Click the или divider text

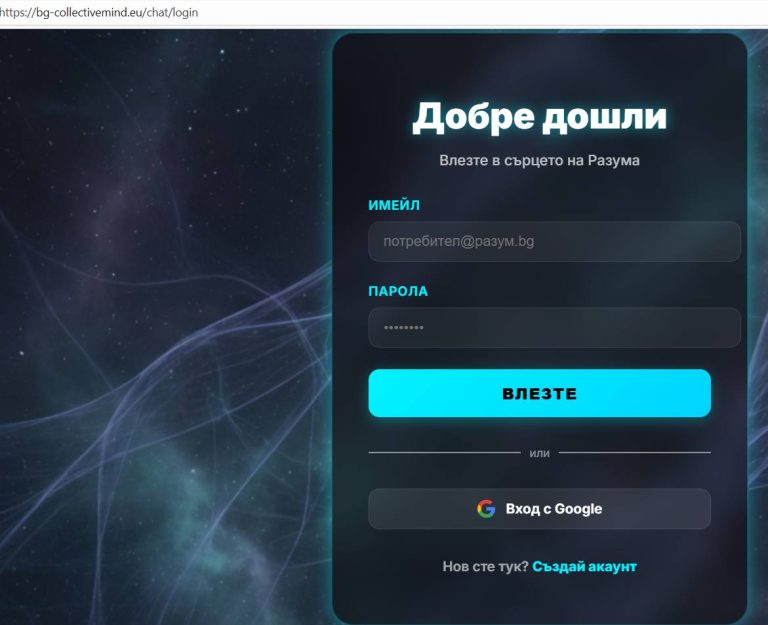pyautogui.click(x=539, y=454)
